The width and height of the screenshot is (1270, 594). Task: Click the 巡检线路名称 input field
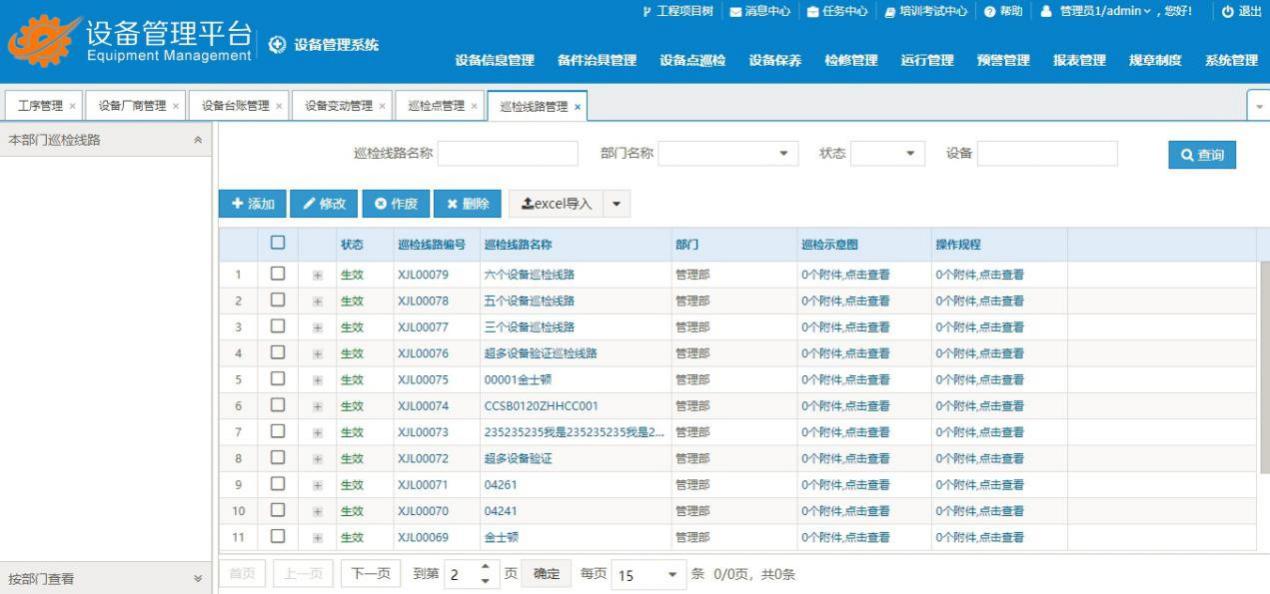[508, 154]
